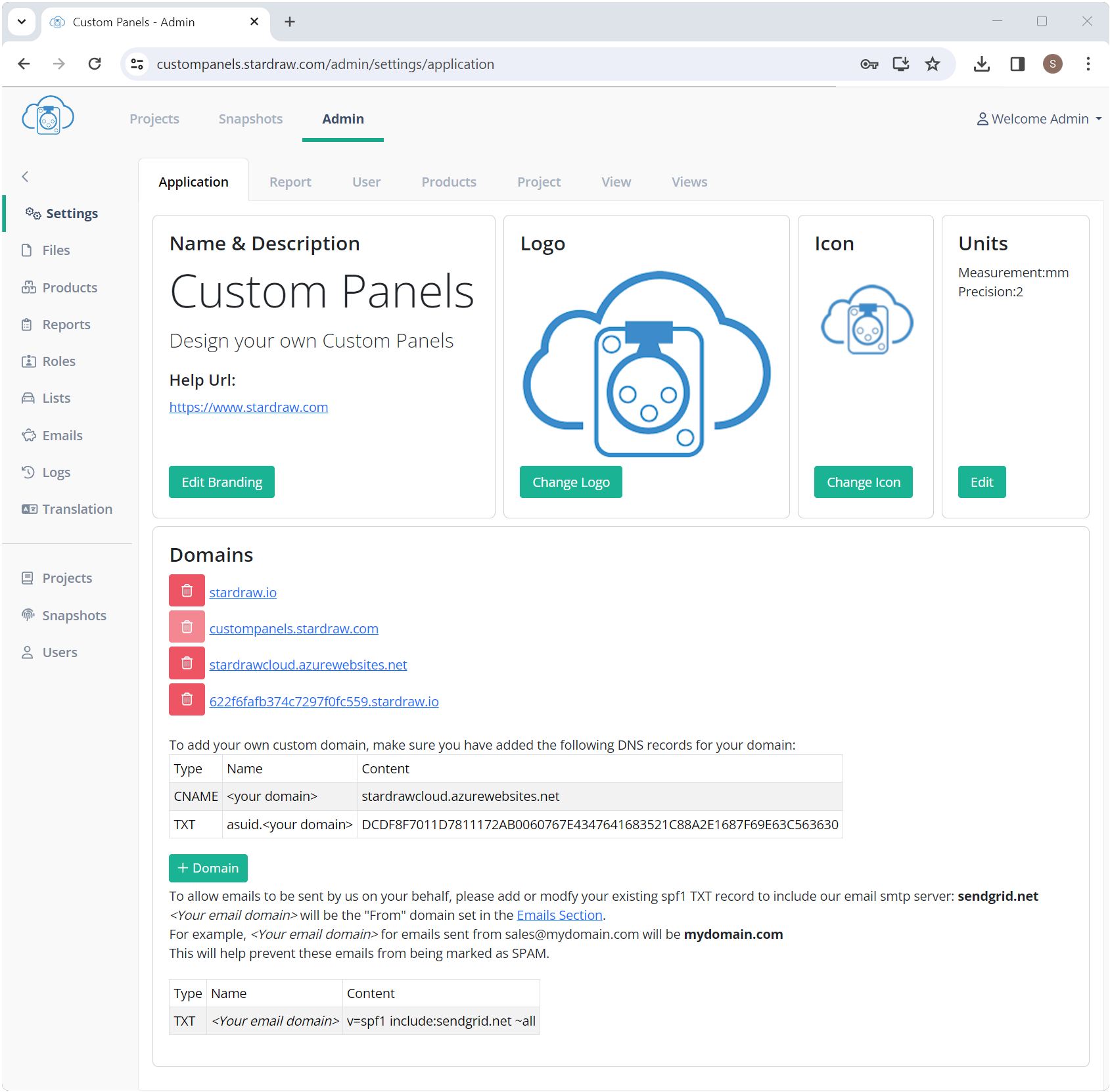
Task: Reload the current page
Action: coord(95,64)
